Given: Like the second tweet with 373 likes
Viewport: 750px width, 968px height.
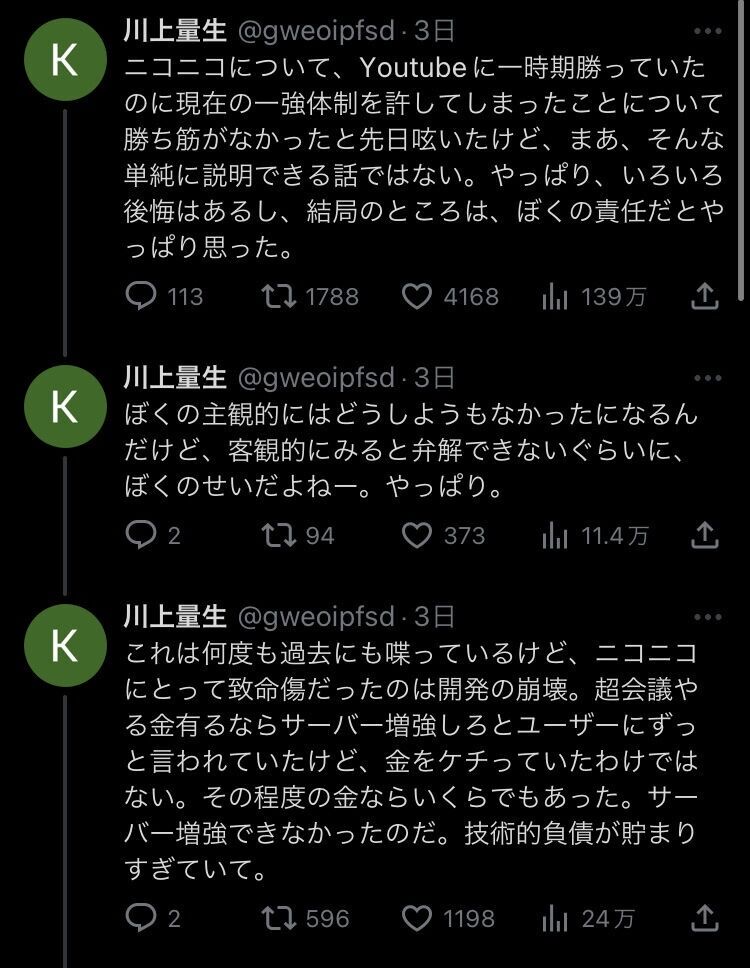Looking at the screenshot, I should point(416,535).
